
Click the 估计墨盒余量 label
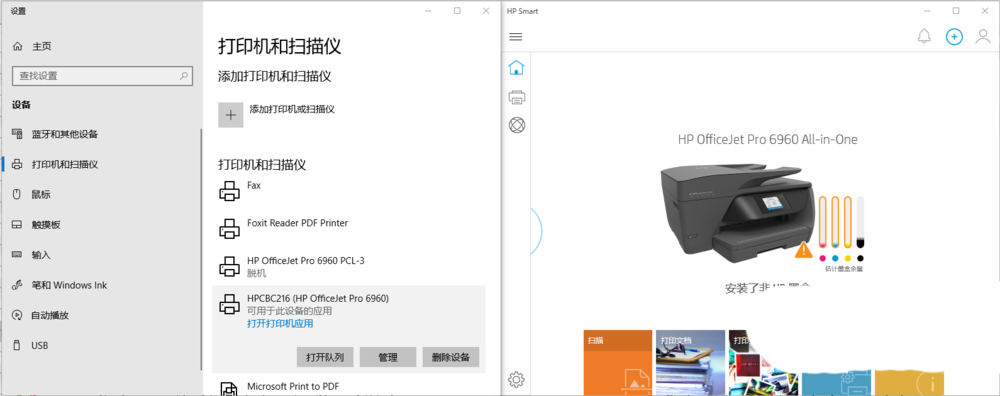coord(844,269)
